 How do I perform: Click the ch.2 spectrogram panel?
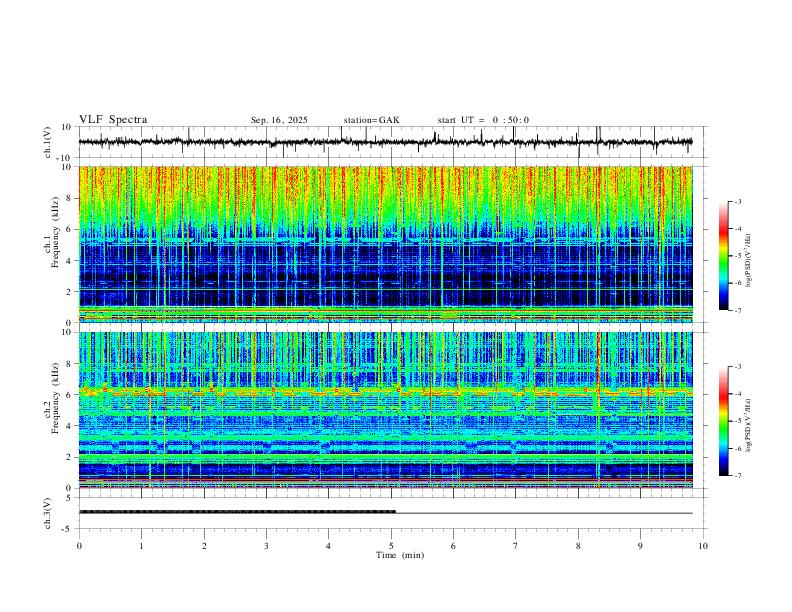(x=385, y=410)
